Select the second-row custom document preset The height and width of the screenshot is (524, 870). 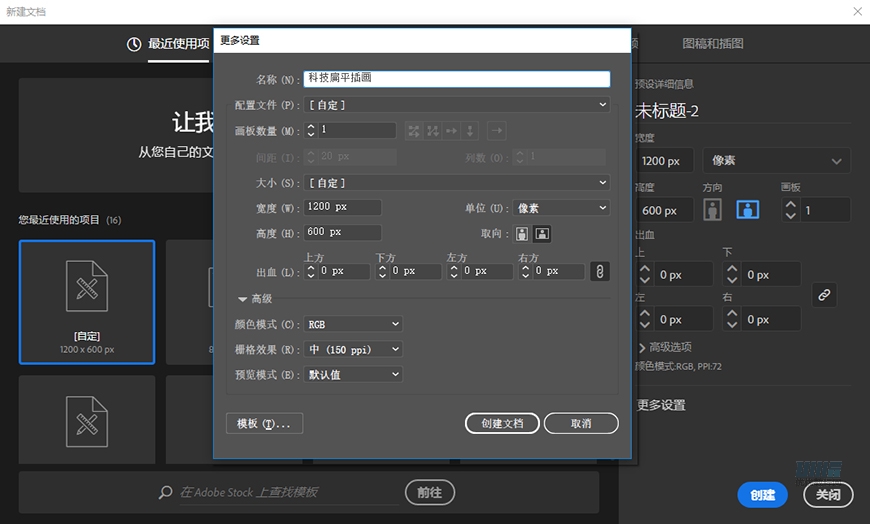tap(87, 420)
